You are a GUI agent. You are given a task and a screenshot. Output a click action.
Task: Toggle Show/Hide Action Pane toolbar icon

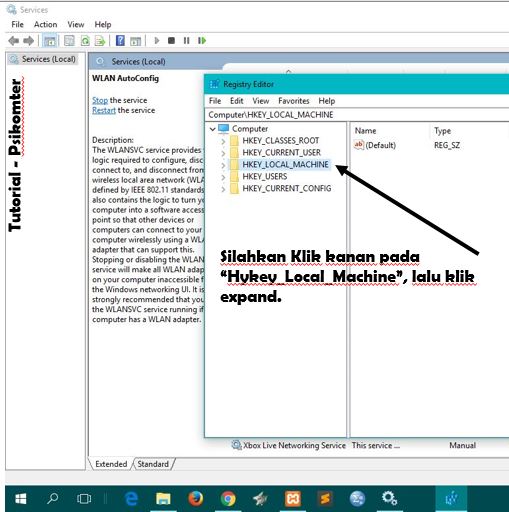click(x=135, y=41)
